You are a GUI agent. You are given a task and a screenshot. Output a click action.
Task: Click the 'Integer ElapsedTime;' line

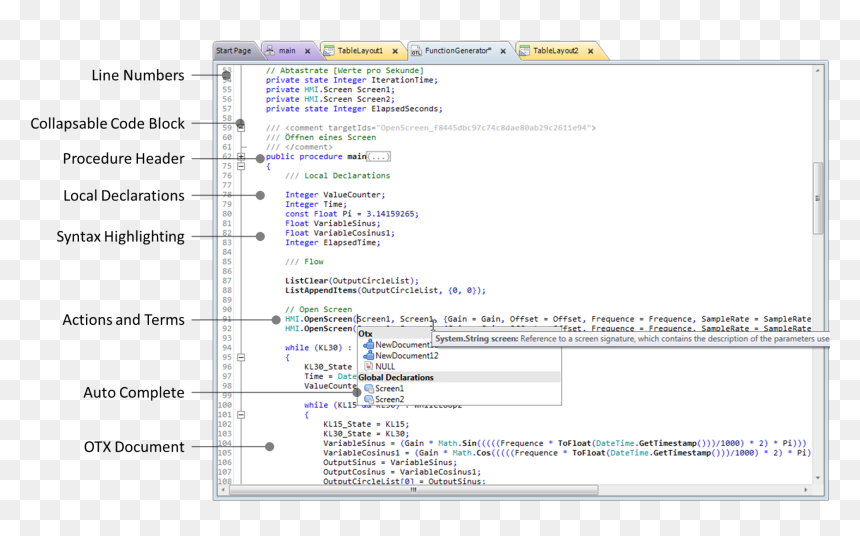(x=332, y=242)
